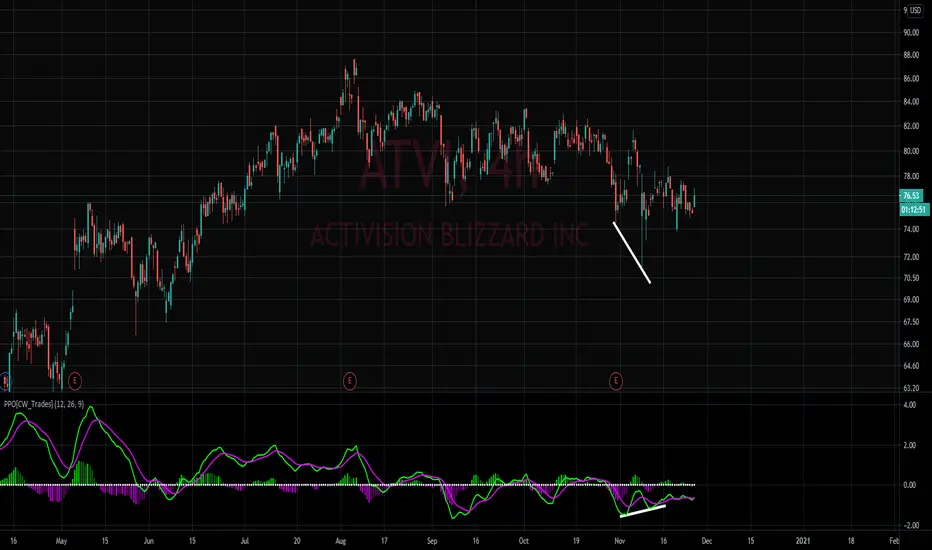Click the current price label 76.53
The image size is (932, 550).
click(x=911, y=196)
